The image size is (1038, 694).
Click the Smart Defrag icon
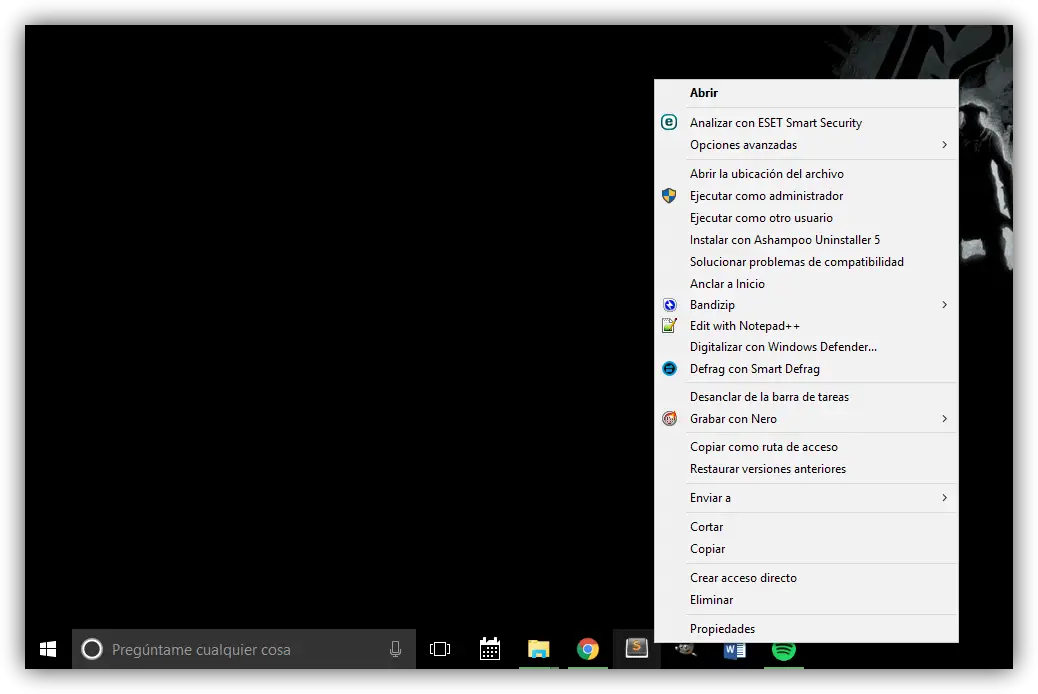tap(669, 368)
